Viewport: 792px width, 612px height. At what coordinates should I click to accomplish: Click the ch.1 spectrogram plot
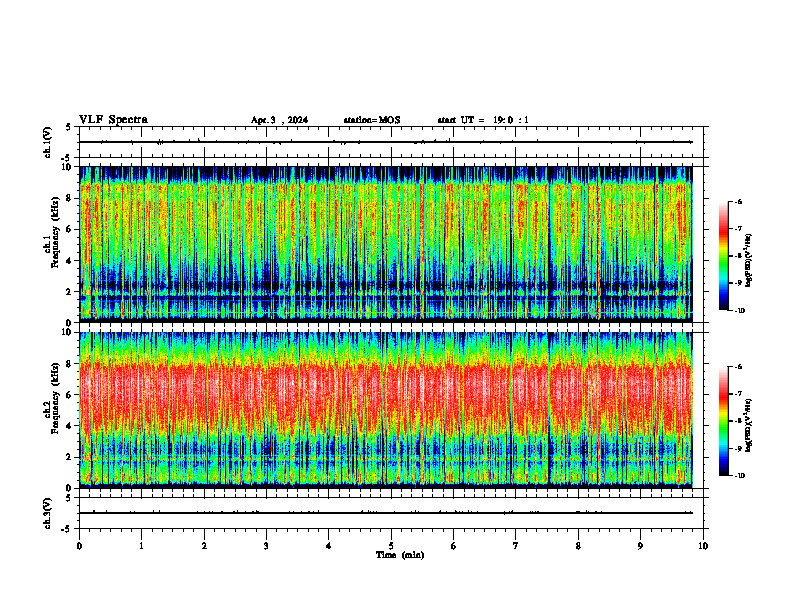(x=386, y=244)
